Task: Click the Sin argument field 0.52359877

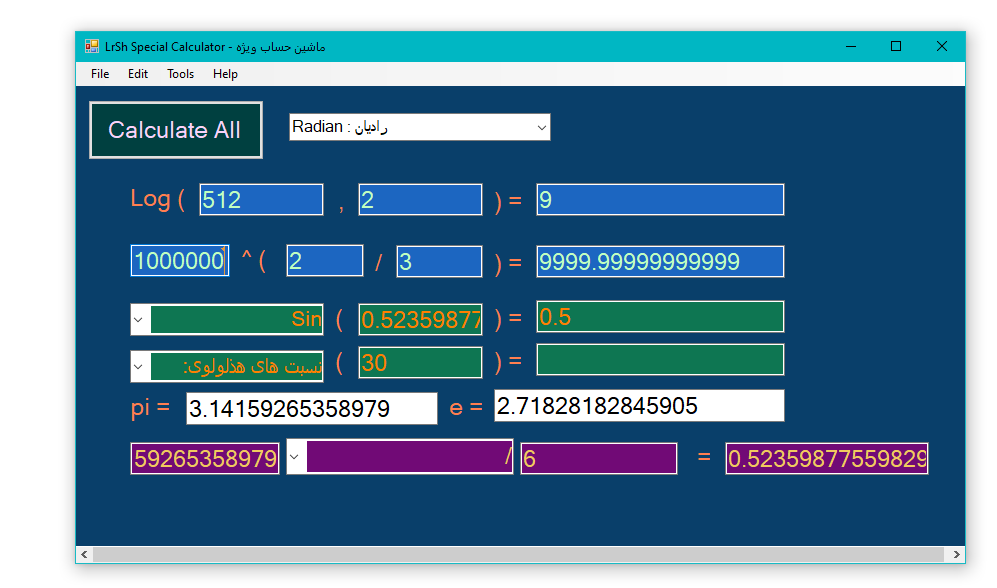Action: (x=420, y=320)
